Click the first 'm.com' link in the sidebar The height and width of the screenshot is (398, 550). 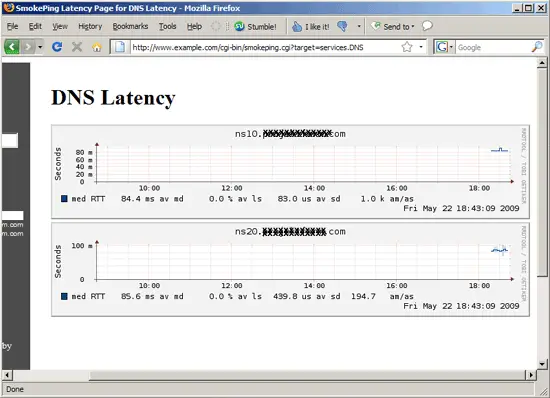pos(13,224)
